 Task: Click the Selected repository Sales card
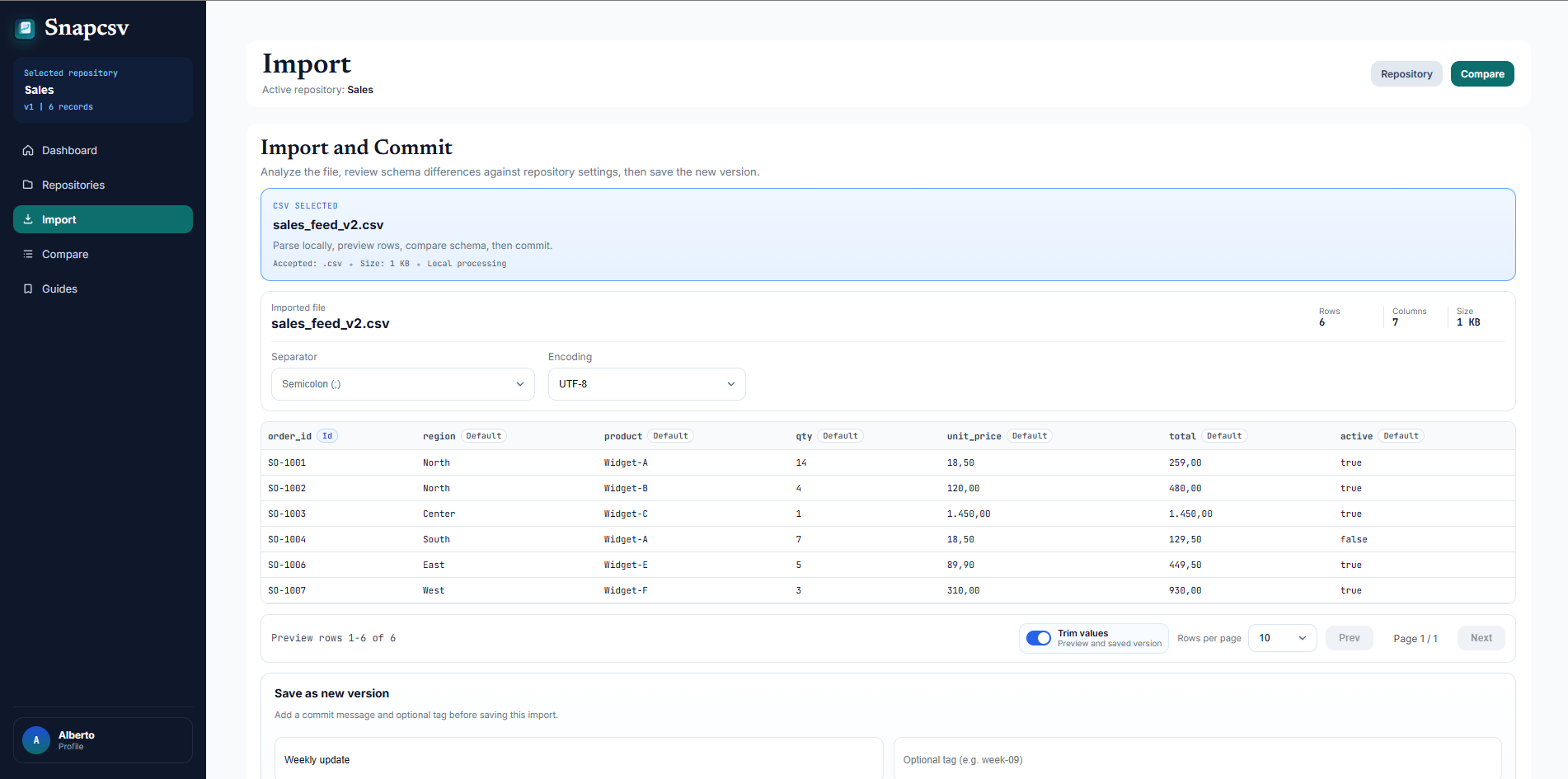tap(103, 90)
